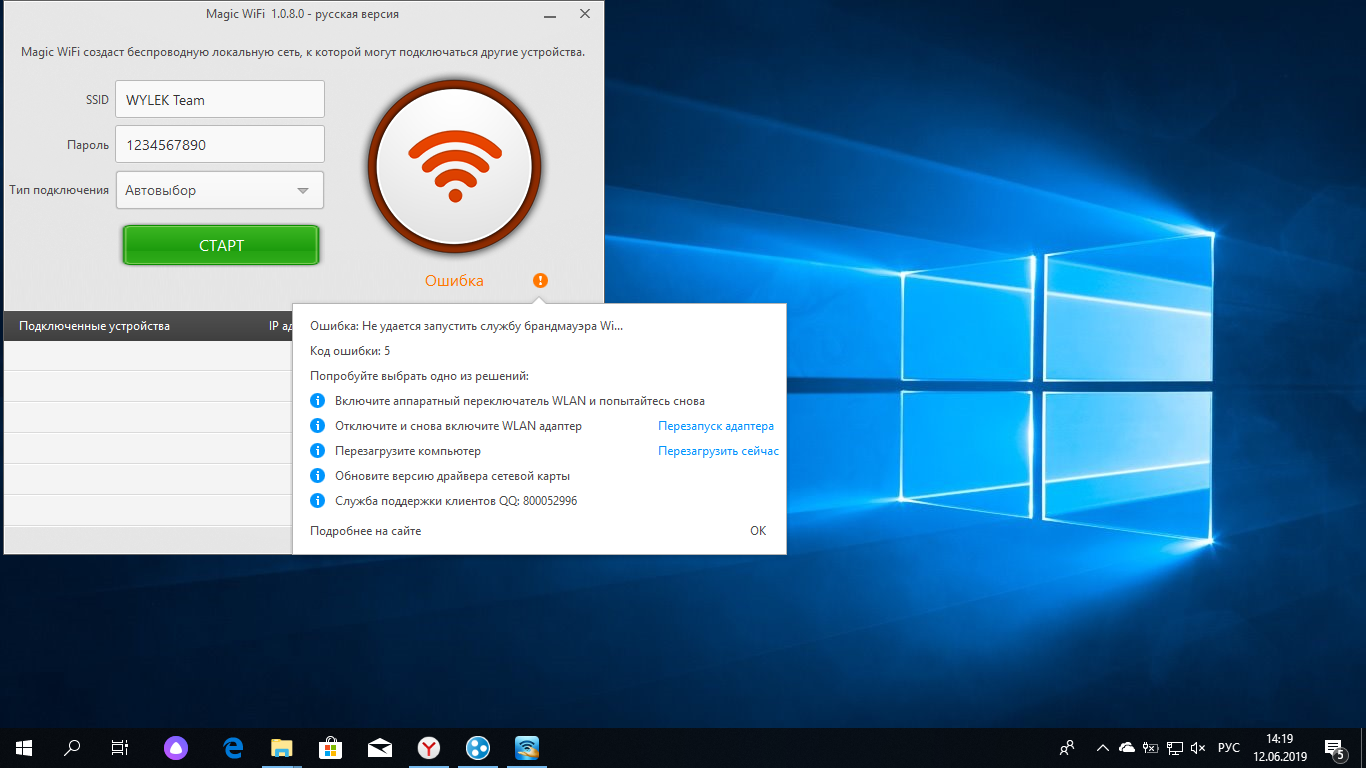Open taskbar search magnifier
This screenshot has width=1366, height=768.
pyautogui.click(x=72, y=747)
